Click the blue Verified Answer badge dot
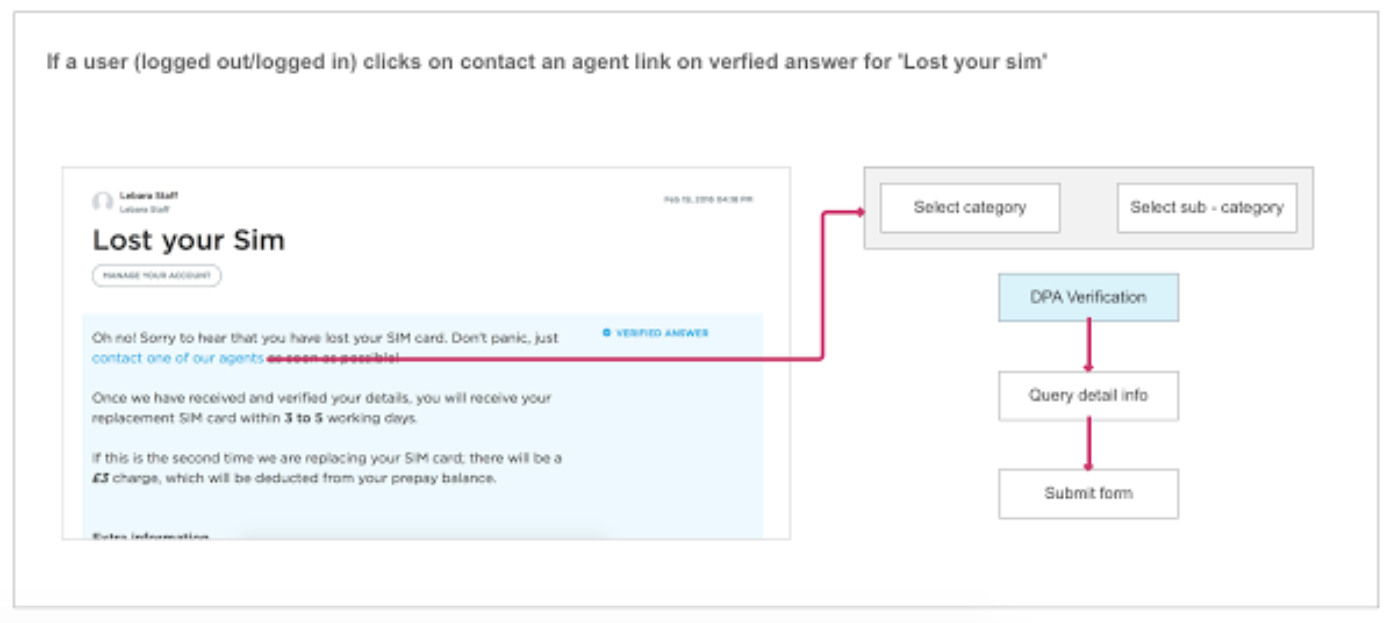Image resolution: width=1392 pixels, height=623 pixels. [x=607, y=333]
